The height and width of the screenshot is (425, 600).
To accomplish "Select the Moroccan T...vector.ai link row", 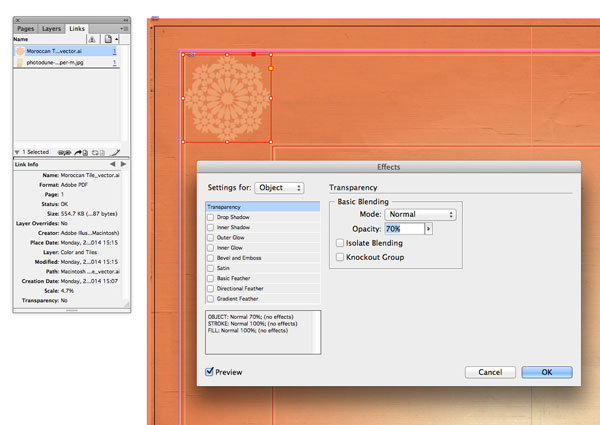I will pos(67,51).
